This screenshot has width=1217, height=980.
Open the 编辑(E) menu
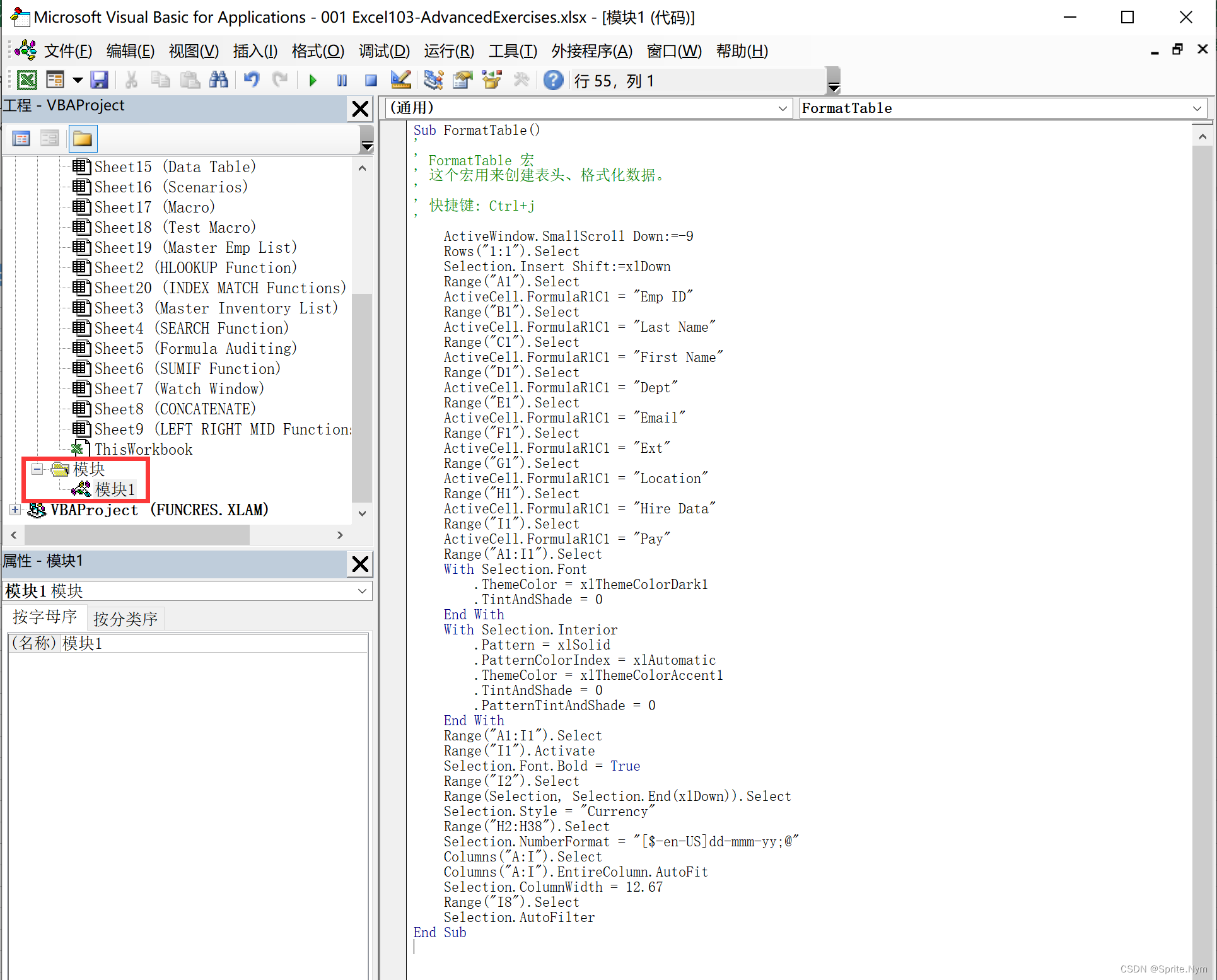(131, 51)
